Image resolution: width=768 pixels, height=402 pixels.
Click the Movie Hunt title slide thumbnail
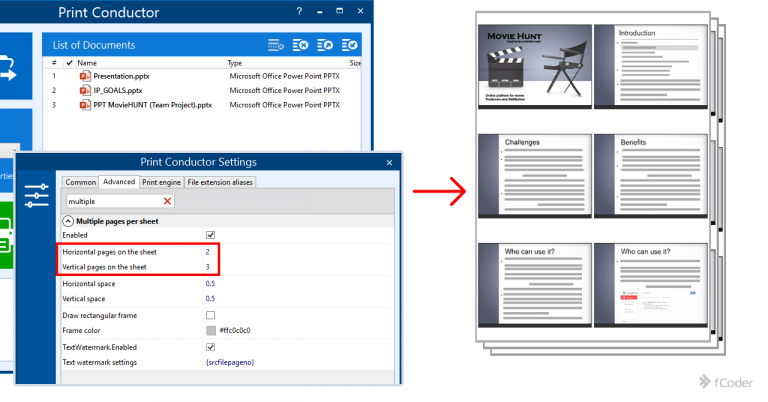click(535, 66)
